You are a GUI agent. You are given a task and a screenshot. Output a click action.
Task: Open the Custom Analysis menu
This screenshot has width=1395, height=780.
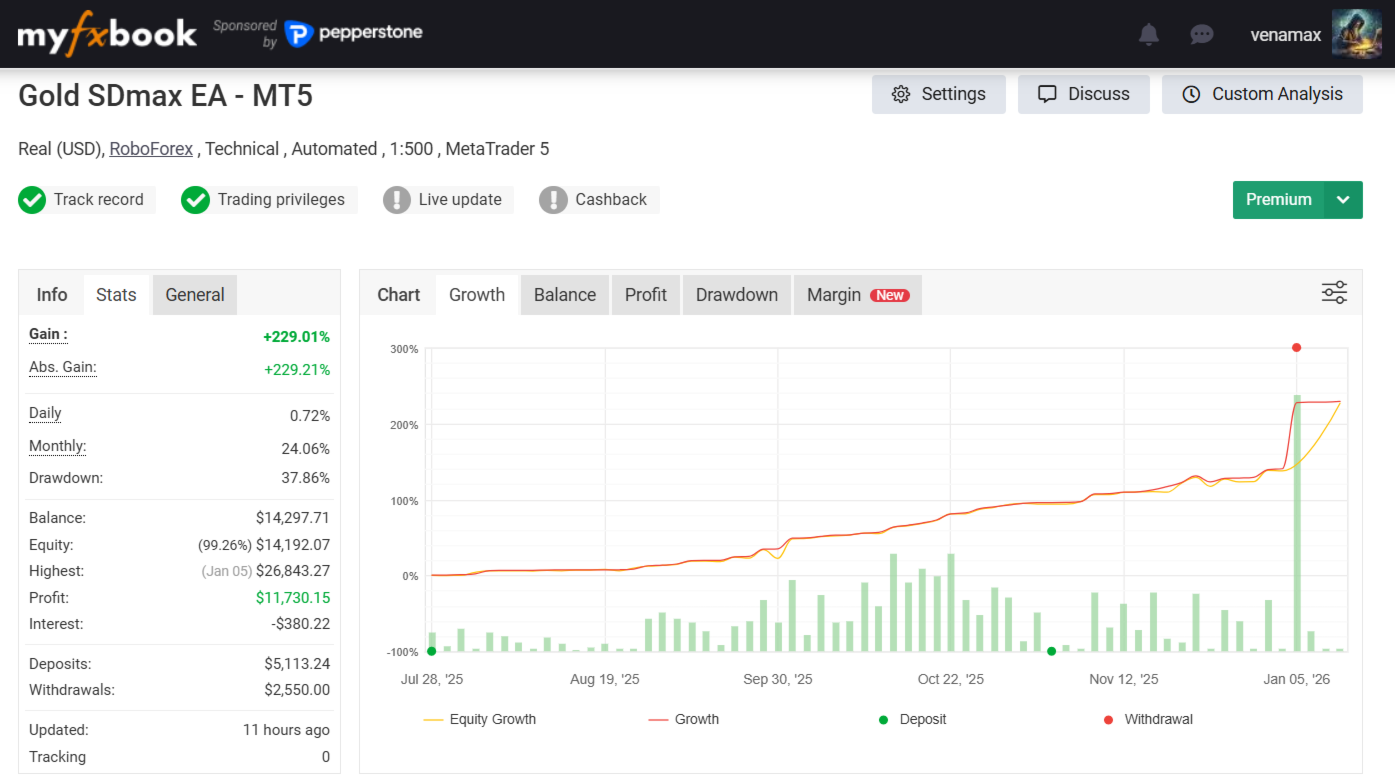(x=1262, y=94)
